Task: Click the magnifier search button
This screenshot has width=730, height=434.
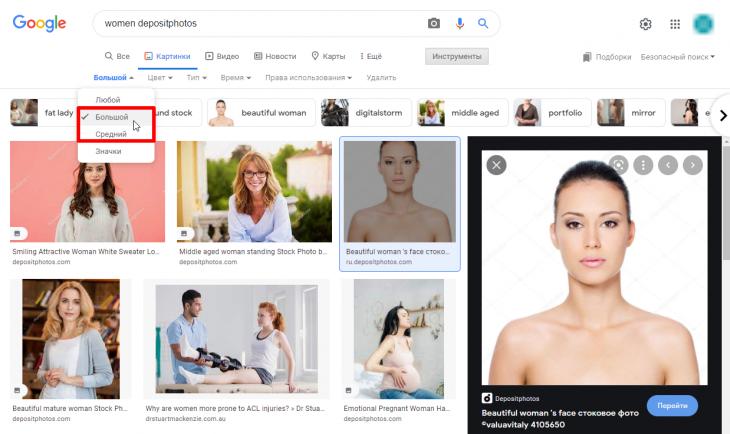Action: coord(483,23)
